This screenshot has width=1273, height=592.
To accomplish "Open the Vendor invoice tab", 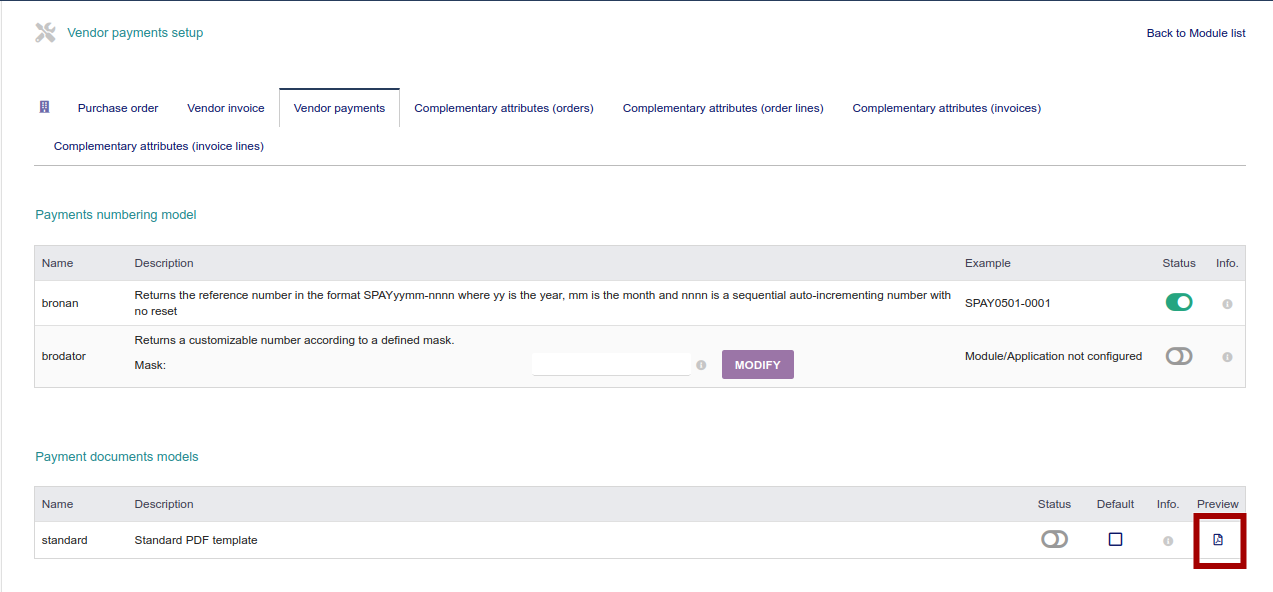I will pyautogui.click(x=225, y=107).
